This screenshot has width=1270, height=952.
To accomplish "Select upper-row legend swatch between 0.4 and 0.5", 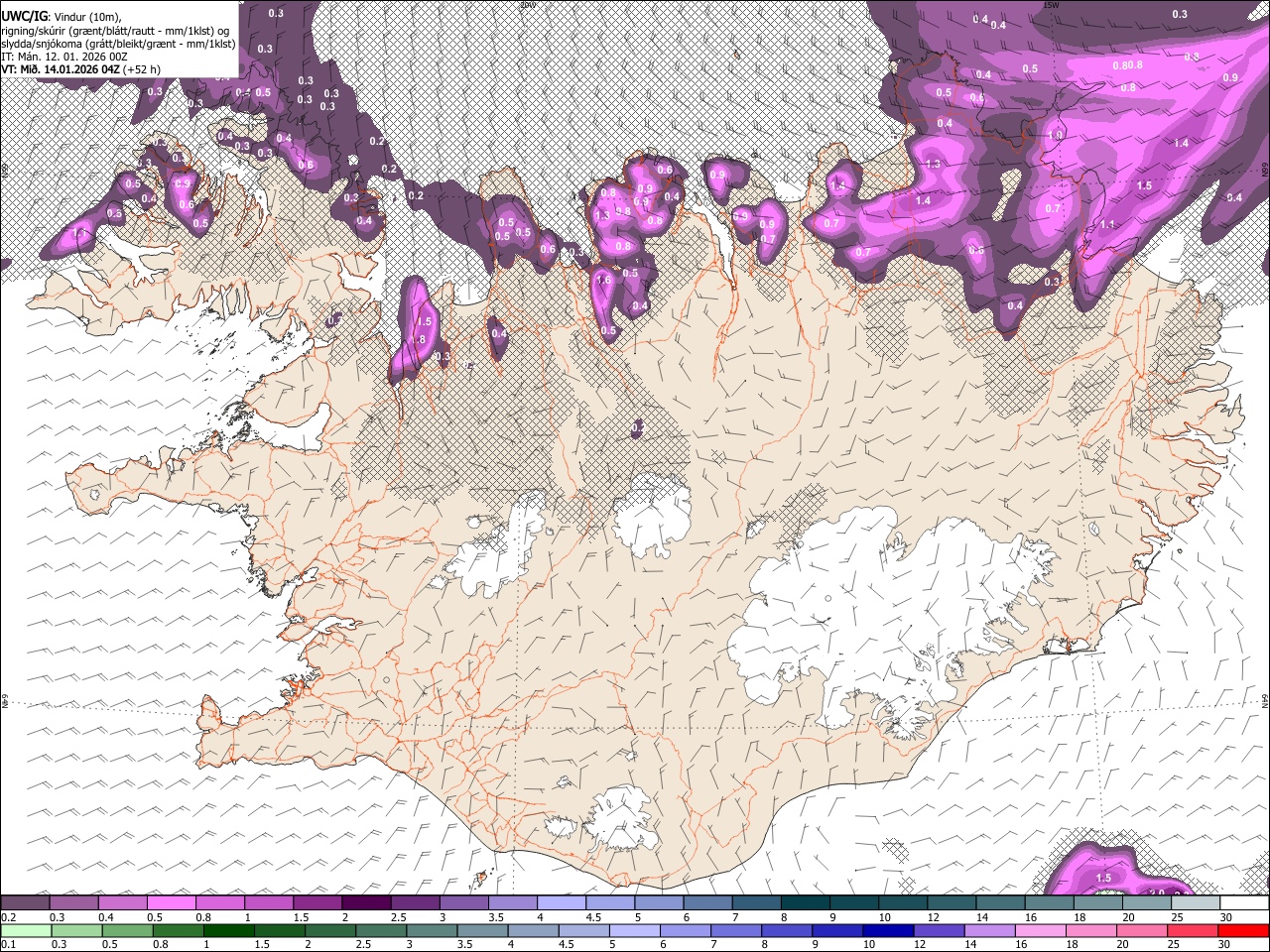I will click(122, 902).
